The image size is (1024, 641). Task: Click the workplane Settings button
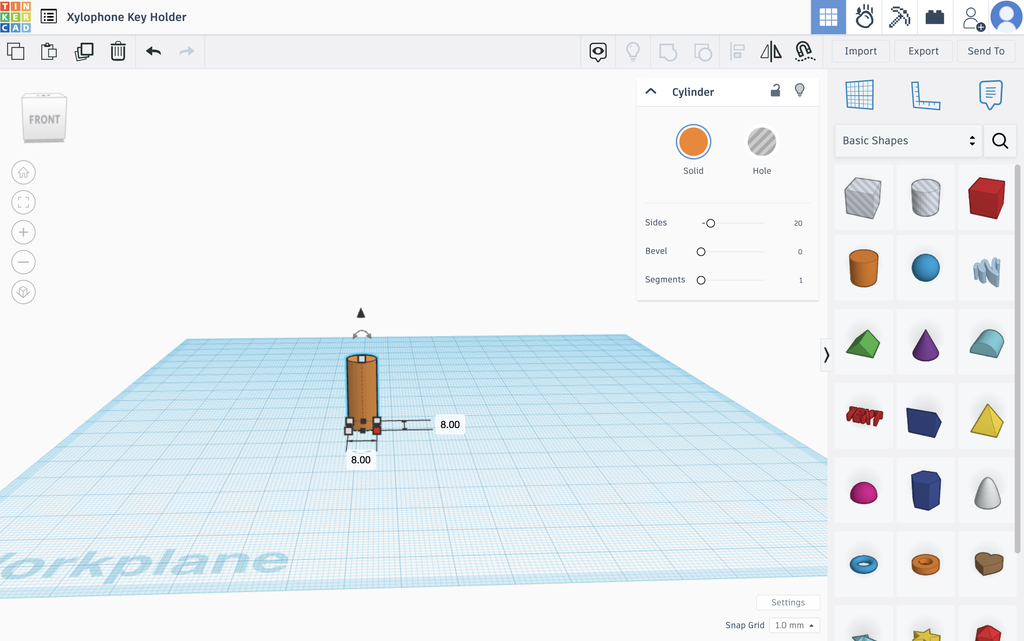point(788,602)
